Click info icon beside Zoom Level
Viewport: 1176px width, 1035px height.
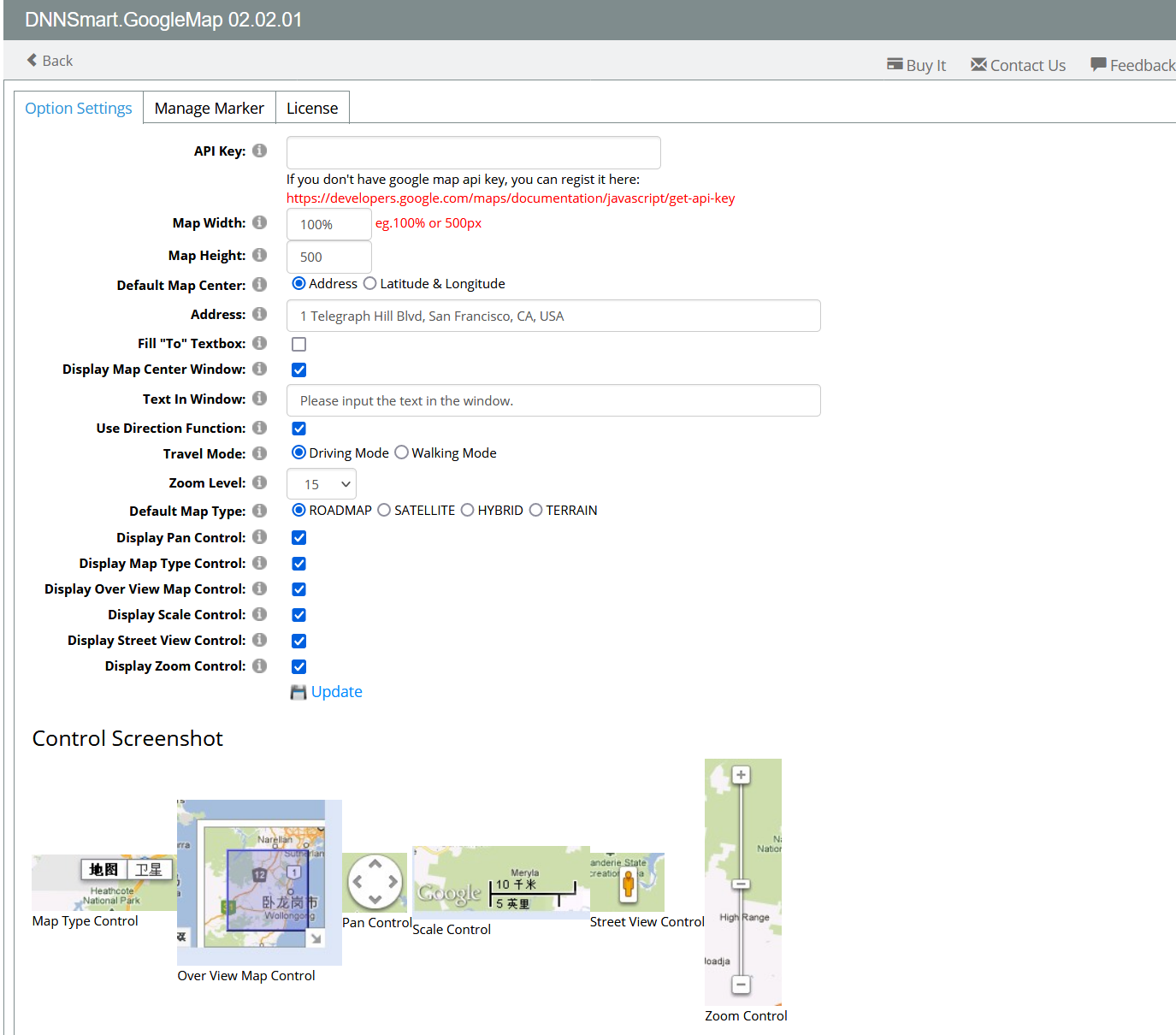pyautogui.click(x=260, y=482)
